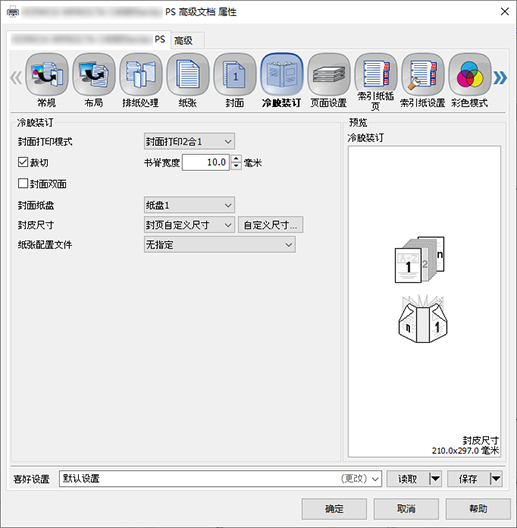Click the 封皮尺寸 210.0x297.0 毫米 text
The height and width of the screenshot is (528, 517).
click(465, 445)
